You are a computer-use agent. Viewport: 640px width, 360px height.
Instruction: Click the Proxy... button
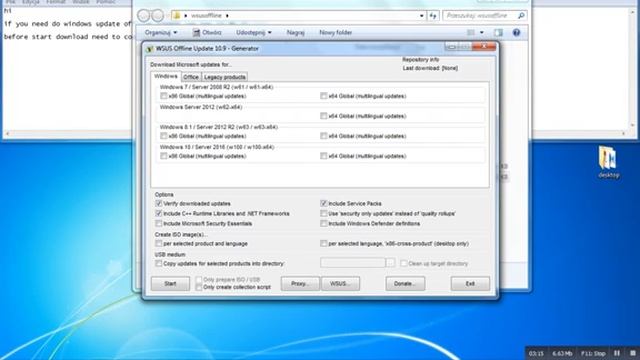300,284
